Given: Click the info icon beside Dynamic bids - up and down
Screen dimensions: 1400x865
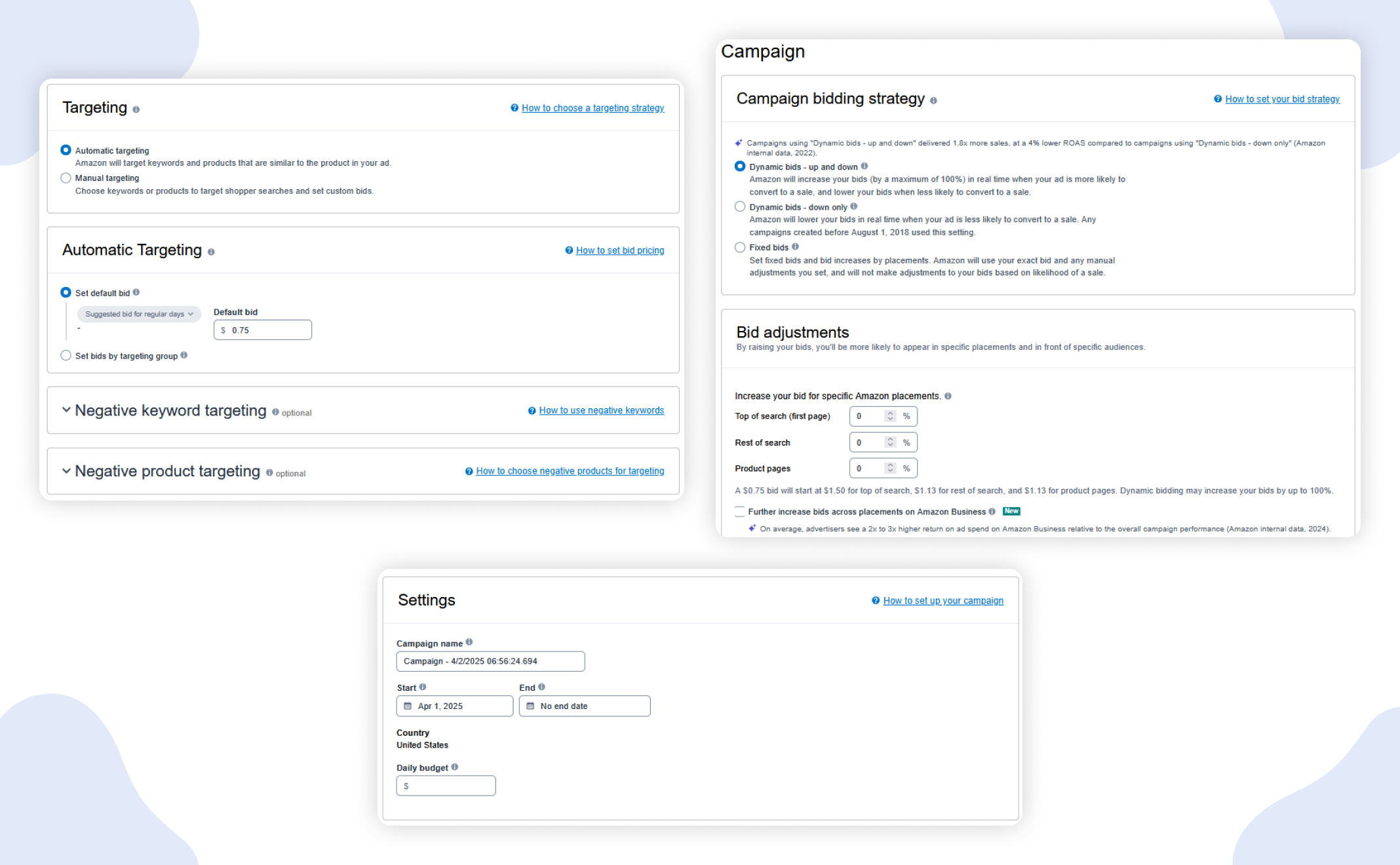Looking at the screenshot, I should coord(864,166).
